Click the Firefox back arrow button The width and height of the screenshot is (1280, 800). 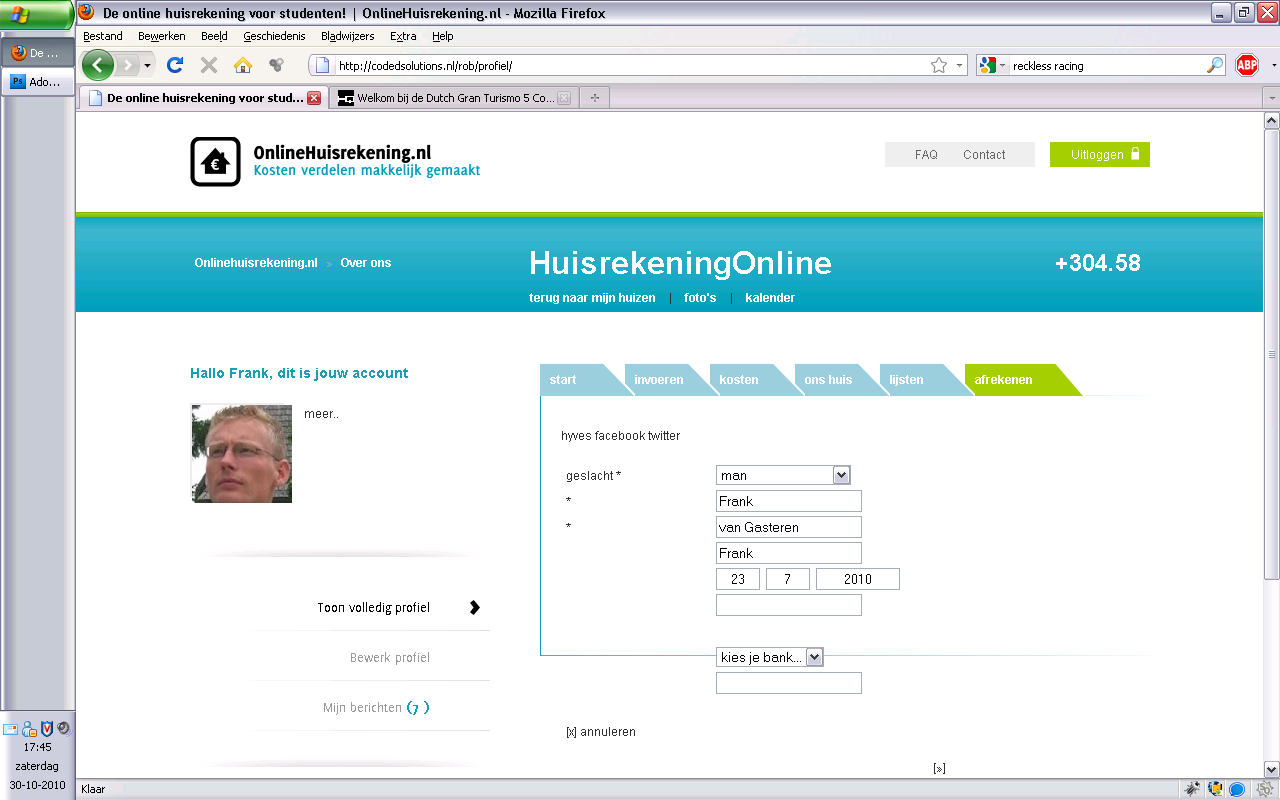[x=97, y=65]
